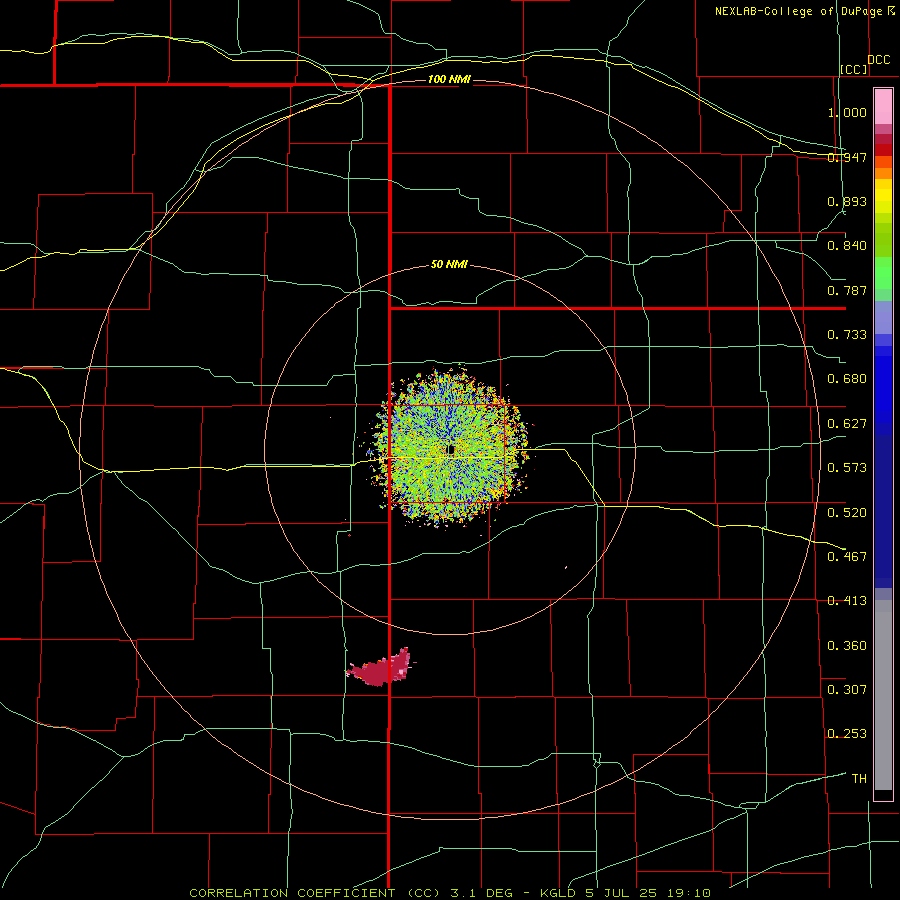Click the multicolored ground clutter disc

[449, 447]
